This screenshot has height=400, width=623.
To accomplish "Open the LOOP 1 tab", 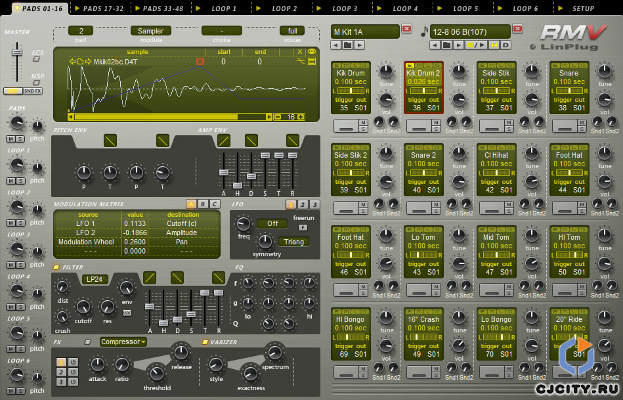I will click(220, 8).
